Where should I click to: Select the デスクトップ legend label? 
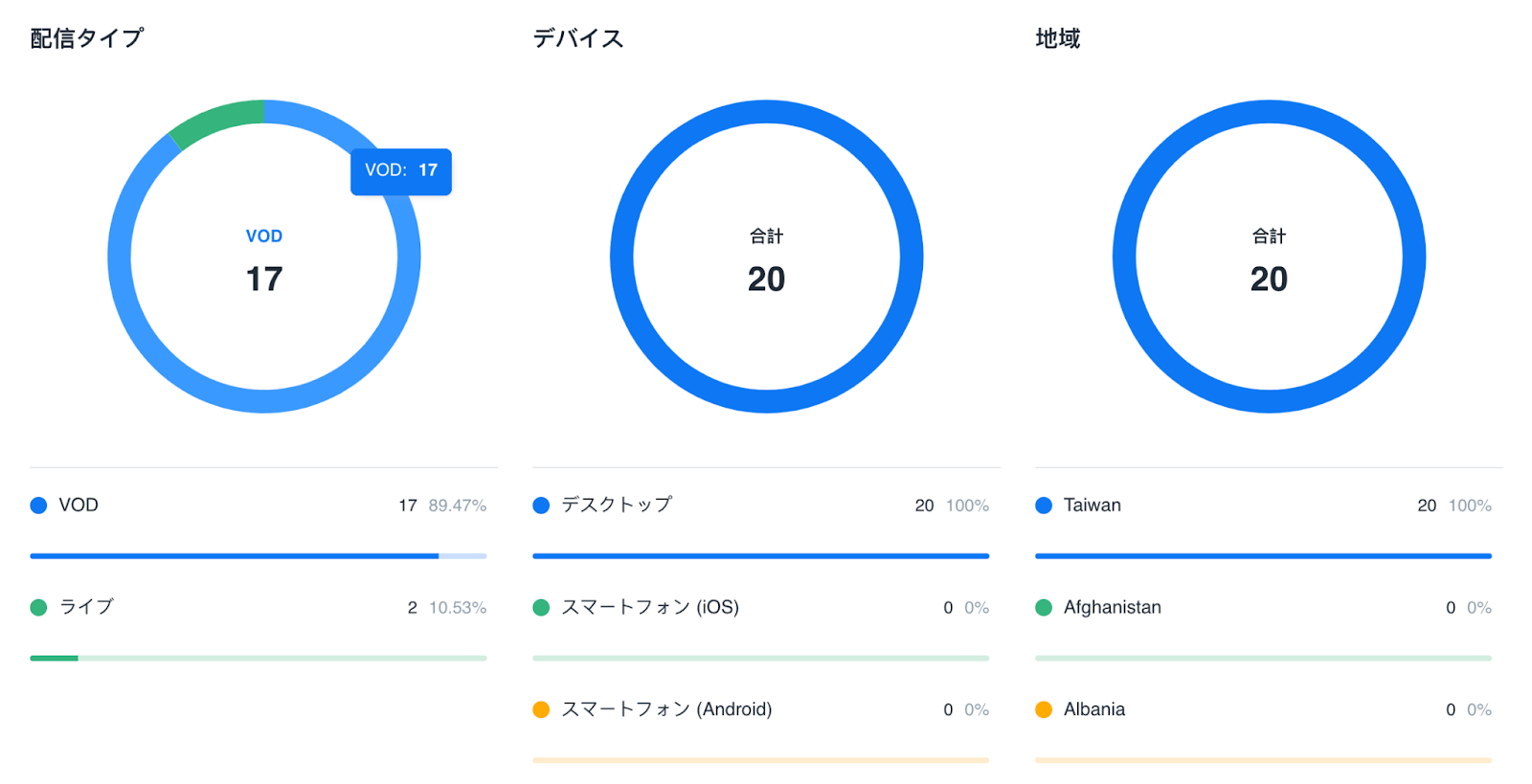617,504
